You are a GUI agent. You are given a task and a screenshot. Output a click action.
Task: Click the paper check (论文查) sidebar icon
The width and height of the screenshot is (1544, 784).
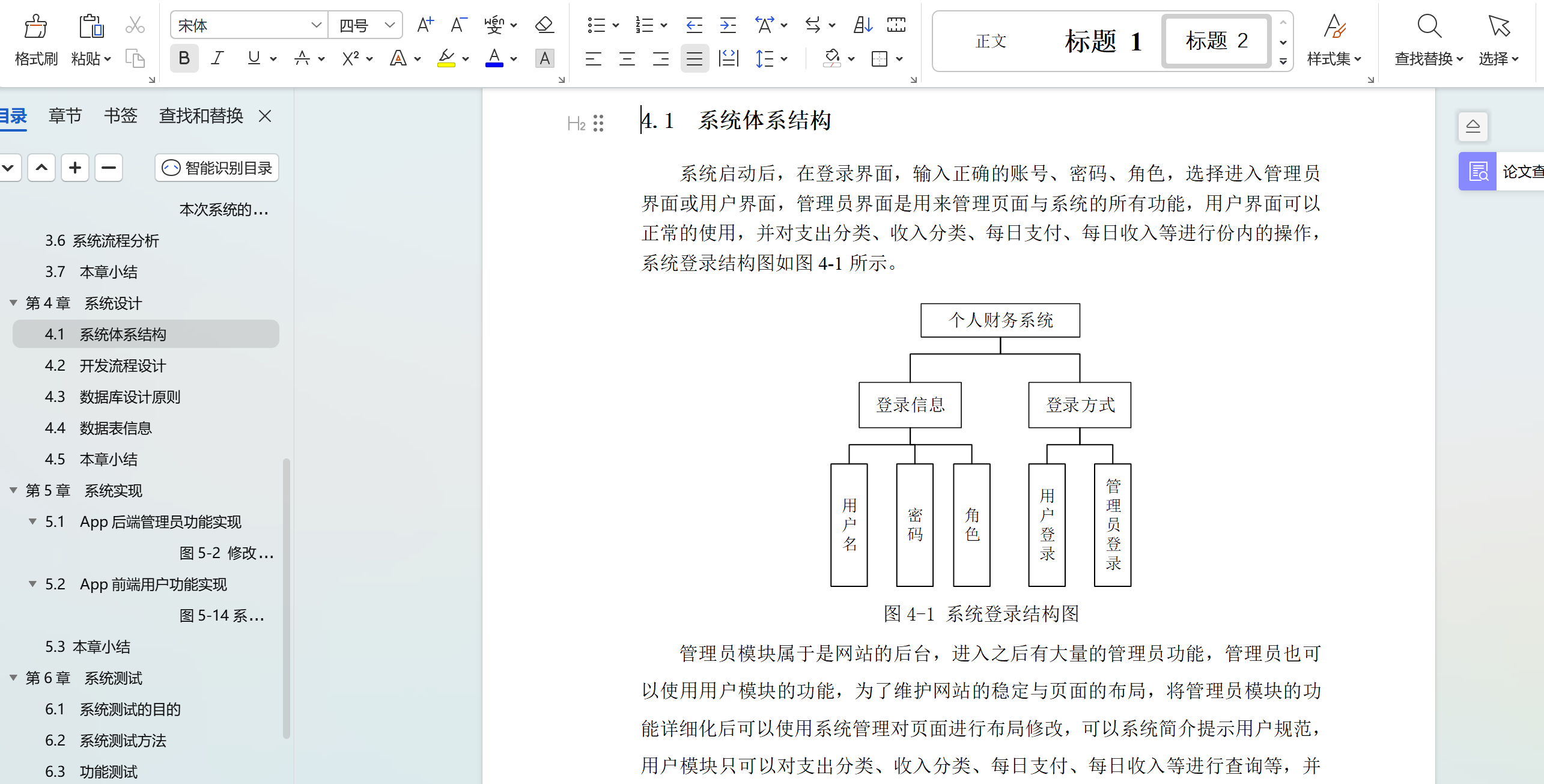pos(1478,172)
